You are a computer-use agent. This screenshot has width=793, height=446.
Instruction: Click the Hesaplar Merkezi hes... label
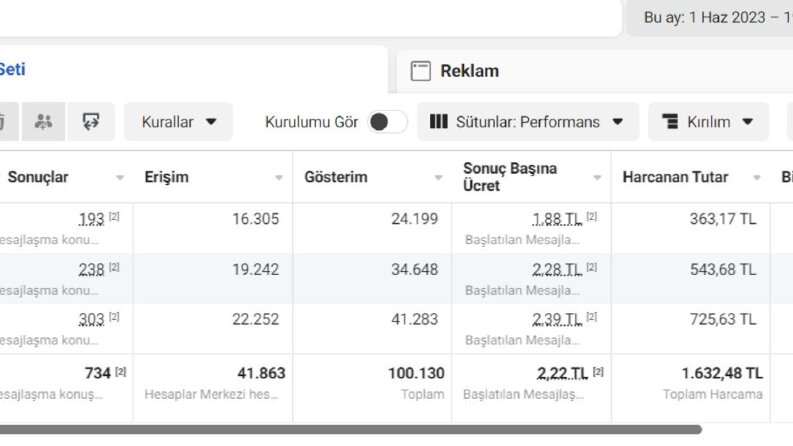(x=211, y=394)
